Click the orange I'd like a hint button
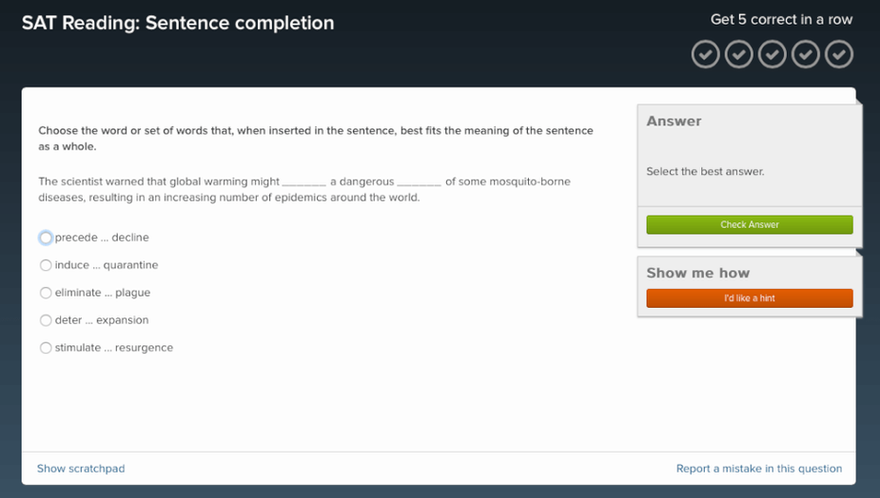The image size is (880, 498). coord(749,298)
